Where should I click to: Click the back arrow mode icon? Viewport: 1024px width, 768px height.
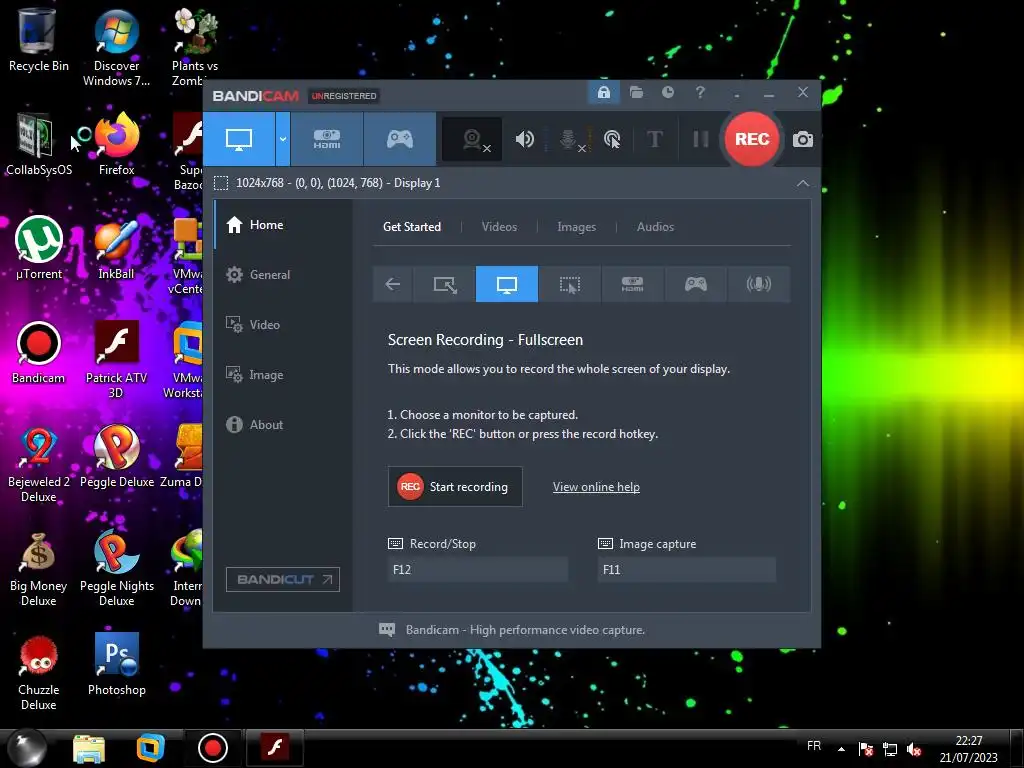(x=392, y=284)
